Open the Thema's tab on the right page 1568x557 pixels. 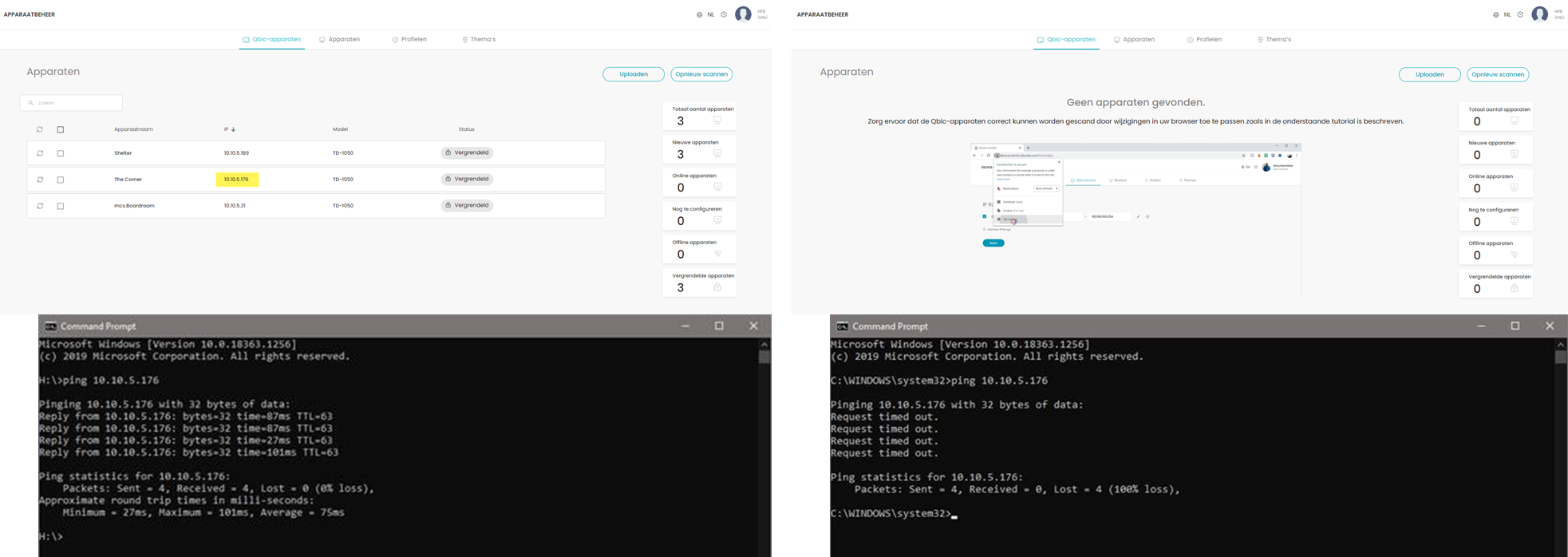(x=1274, y=39)
